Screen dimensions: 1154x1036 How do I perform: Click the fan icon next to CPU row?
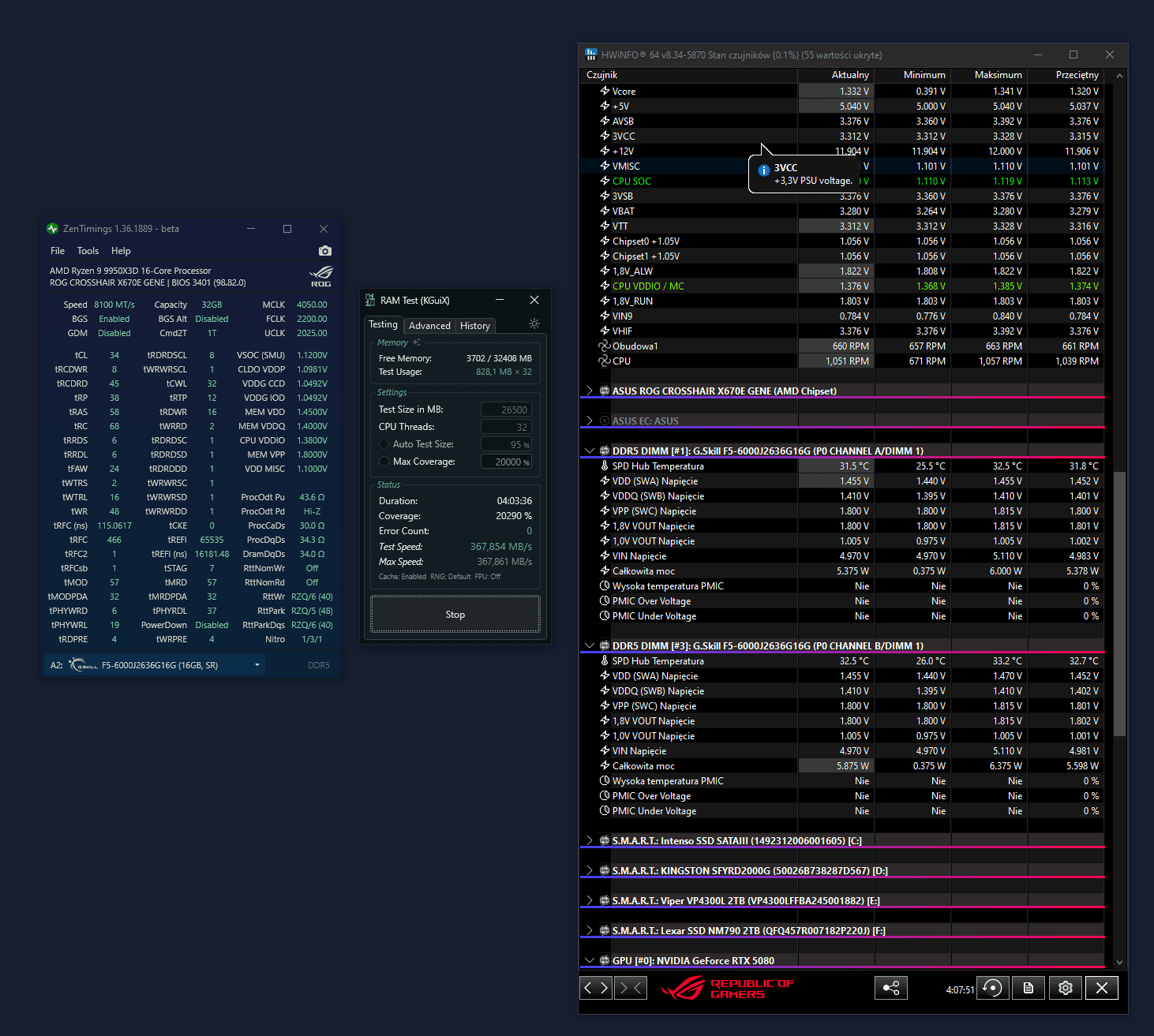(x=605, y=361)
